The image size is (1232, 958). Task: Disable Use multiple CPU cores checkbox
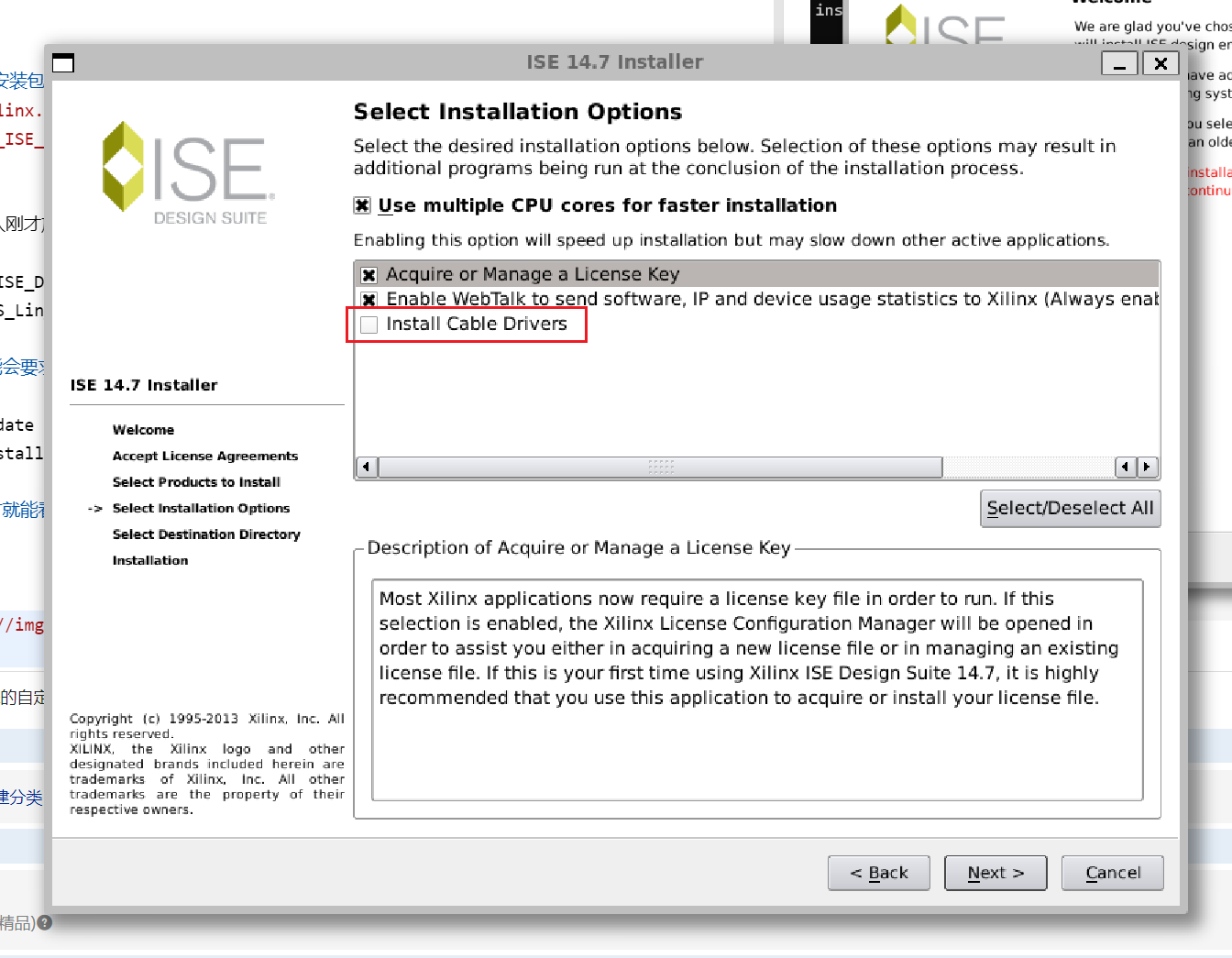362,205
